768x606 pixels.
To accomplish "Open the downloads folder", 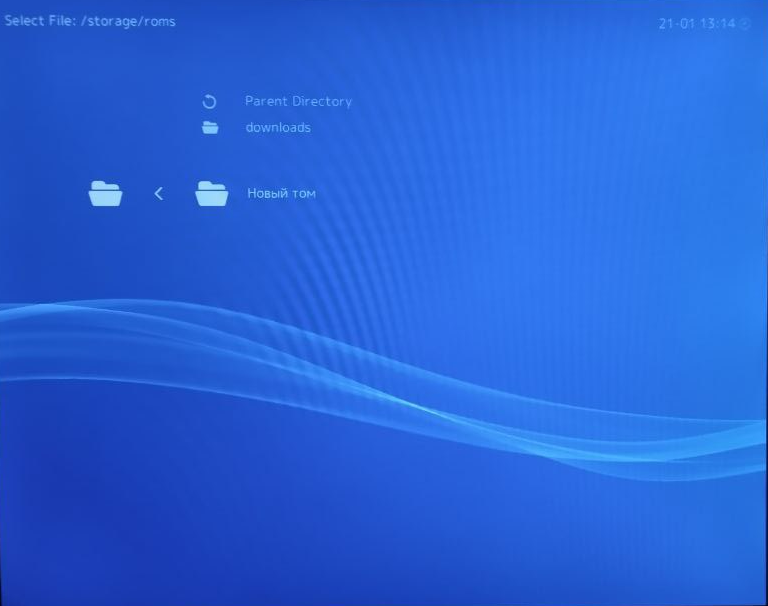I will coord(278,127).
